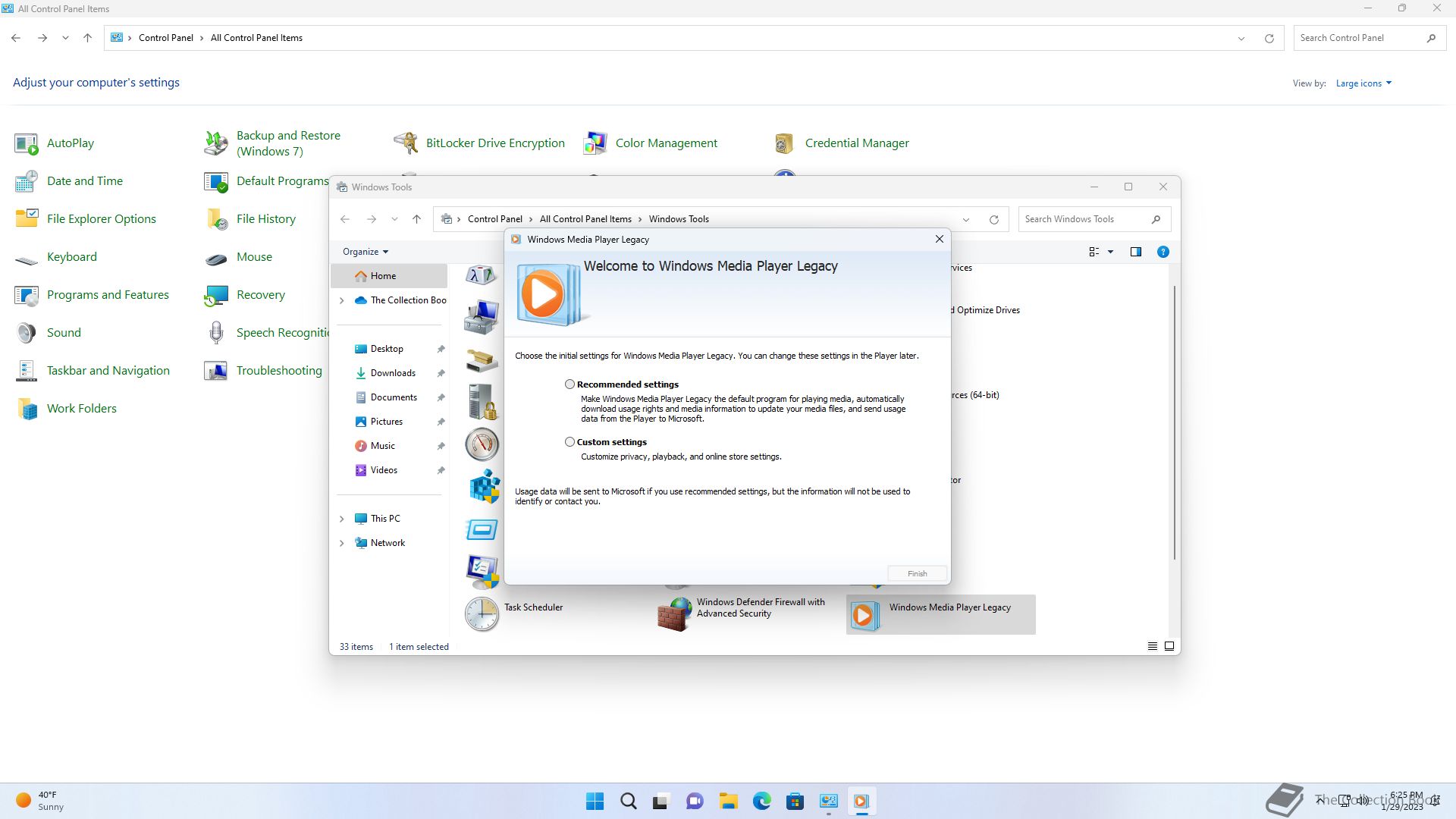The height and width of the screenshot is (819, 1456).
Task: Select the Recommended settings radio button
Action: coord(570,384)
